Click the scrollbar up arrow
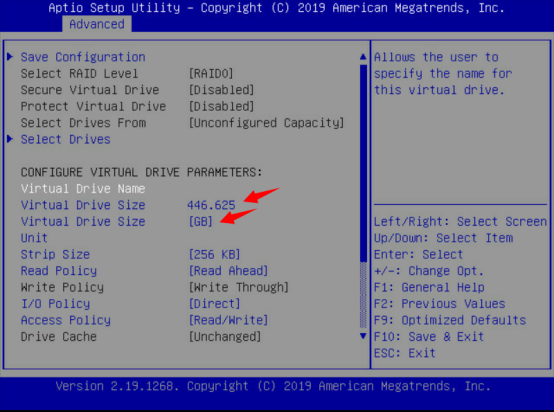The height and width of the screenshot is (412, 554). click(363, 57)
